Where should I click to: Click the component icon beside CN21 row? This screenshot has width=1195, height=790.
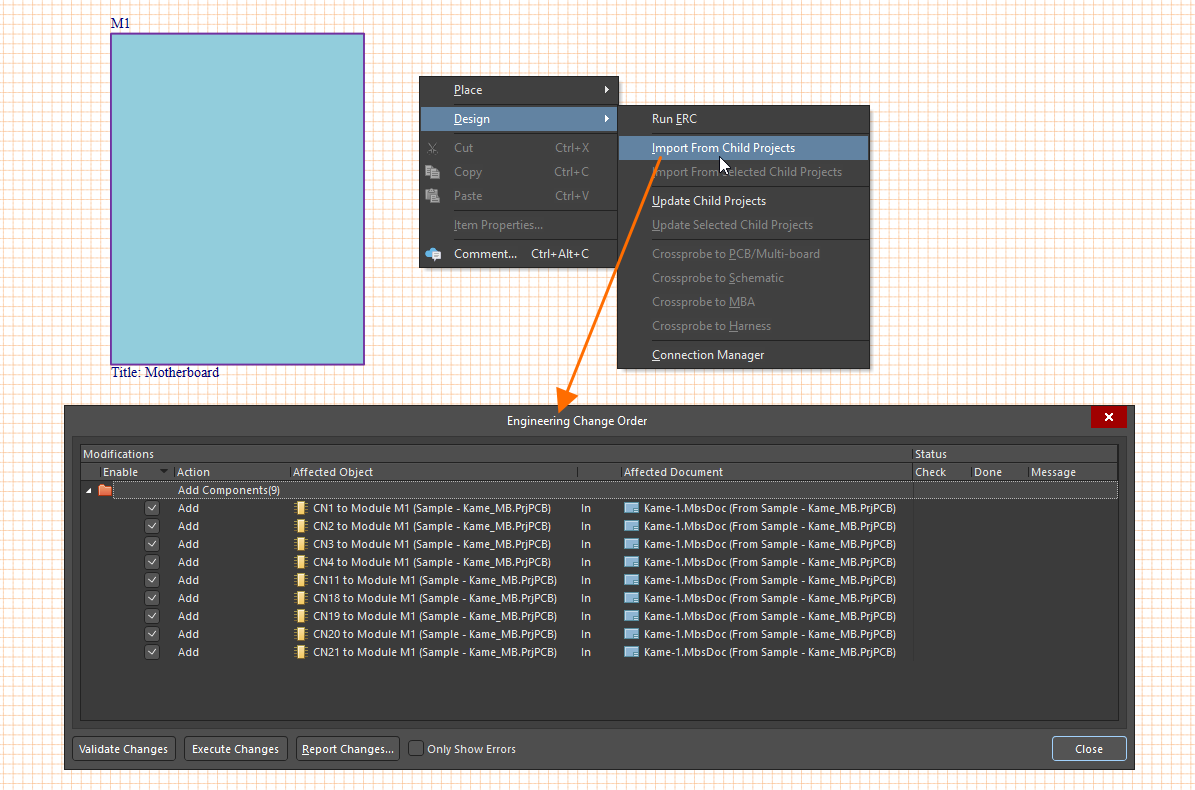[301, 652]
